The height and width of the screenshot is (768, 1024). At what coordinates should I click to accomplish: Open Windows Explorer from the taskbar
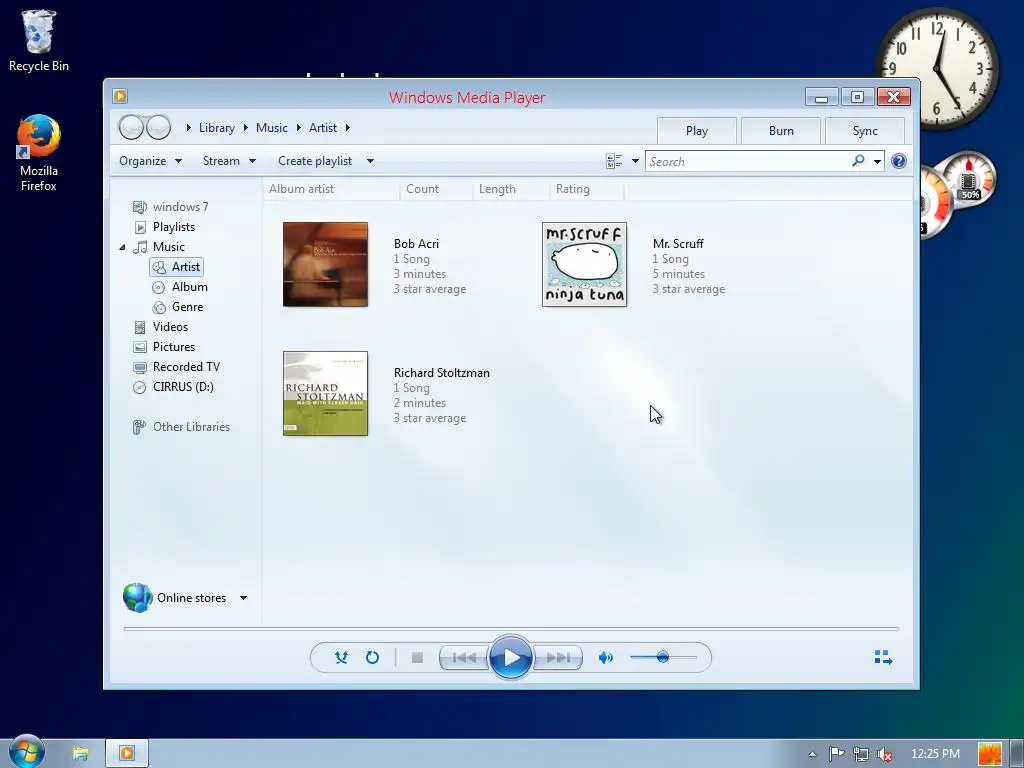click(80, 754)
